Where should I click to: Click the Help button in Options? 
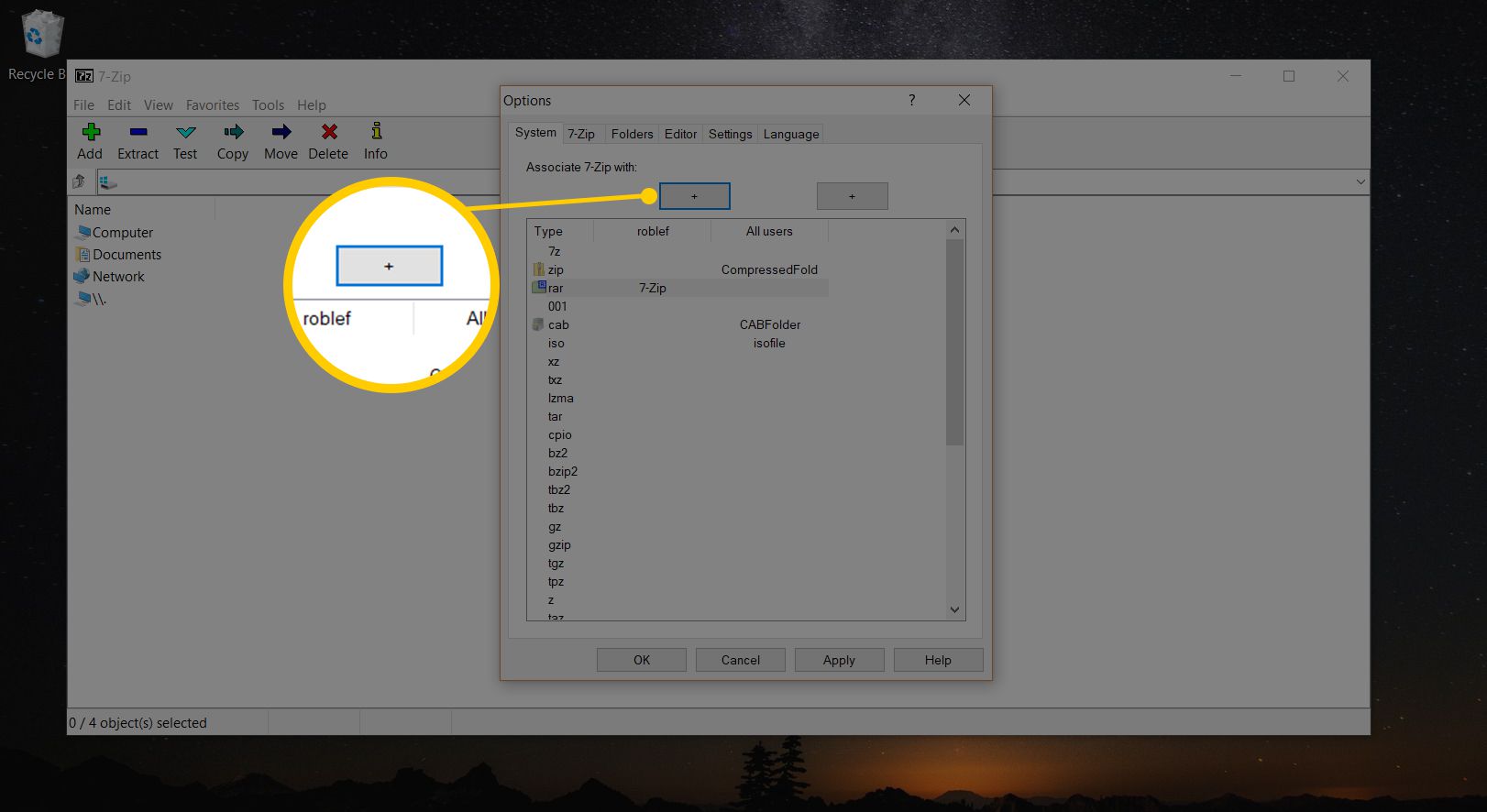[x=938, y=660]
